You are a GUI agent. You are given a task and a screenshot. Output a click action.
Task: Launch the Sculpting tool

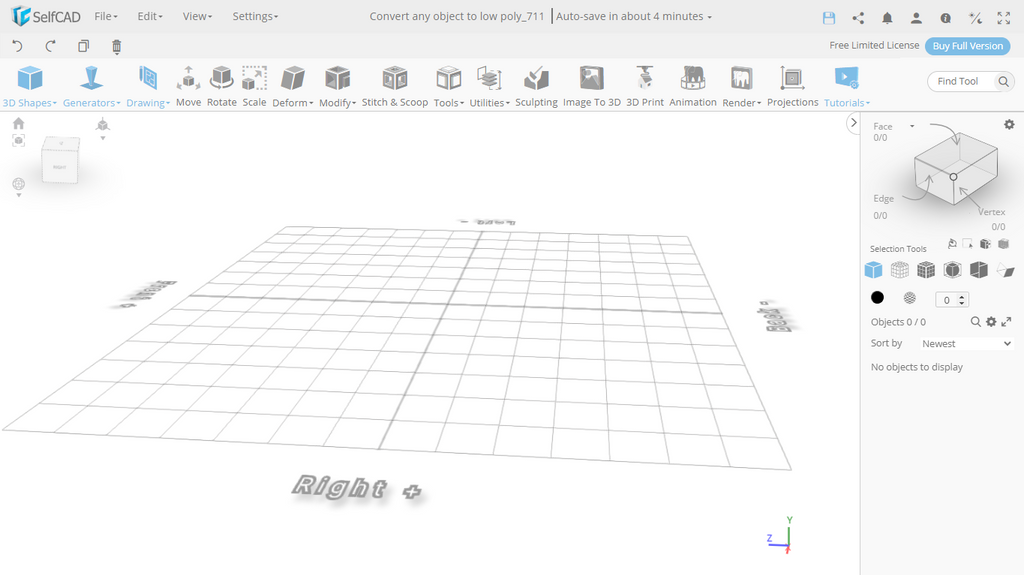(536, 86)
